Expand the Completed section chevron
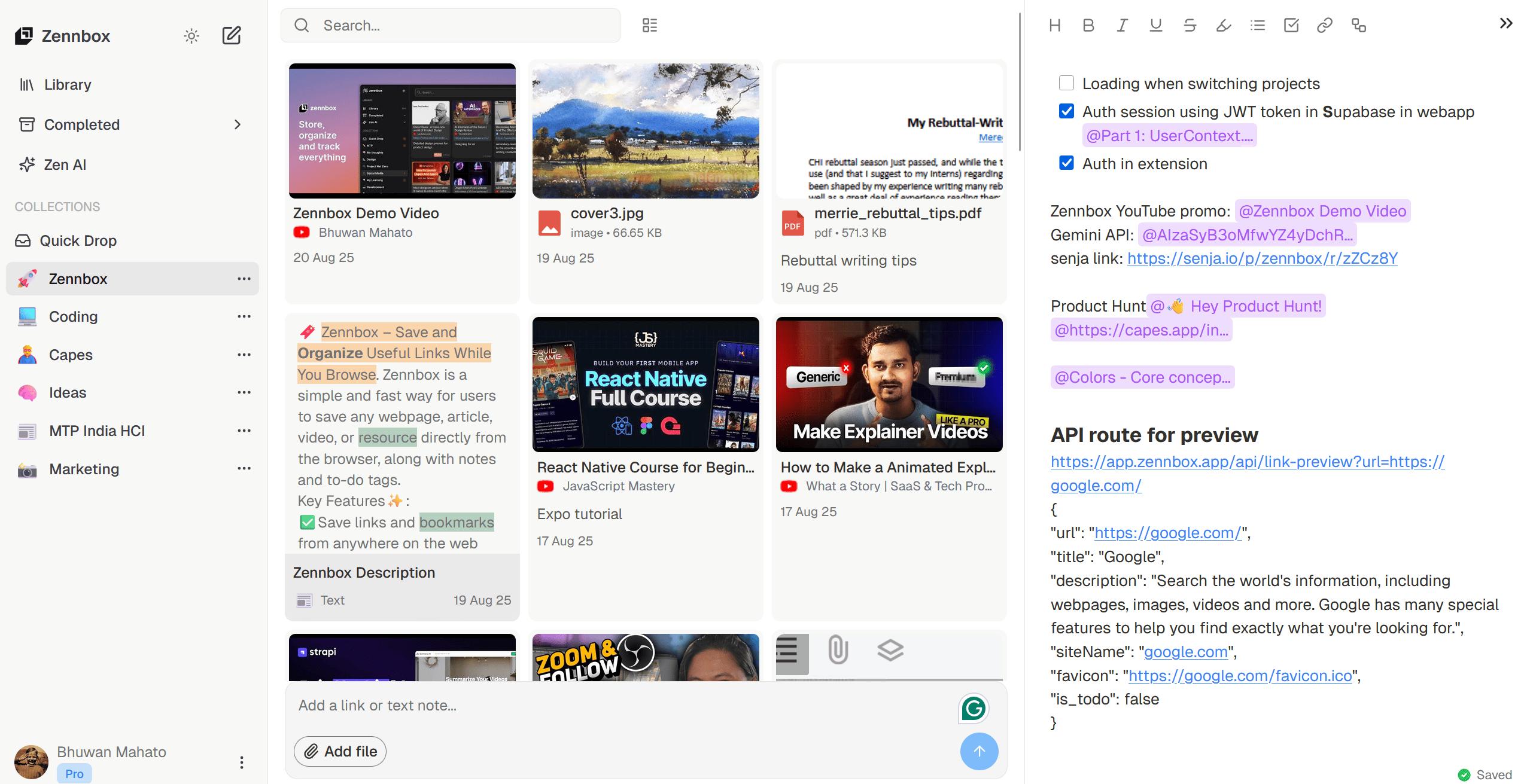Viewport: 1524px width, 784px height. pos(238,124)
